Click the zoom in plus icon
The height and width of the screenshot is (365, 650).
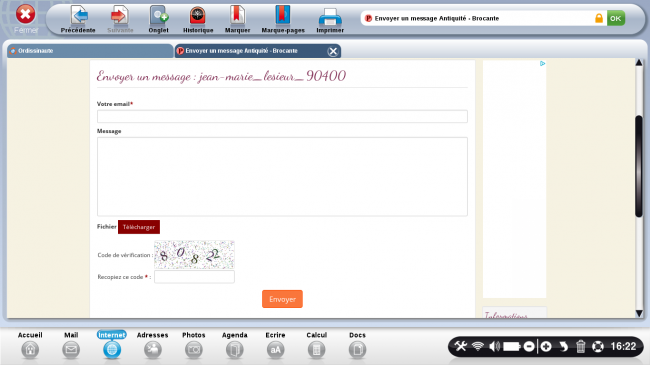[546, 346]
